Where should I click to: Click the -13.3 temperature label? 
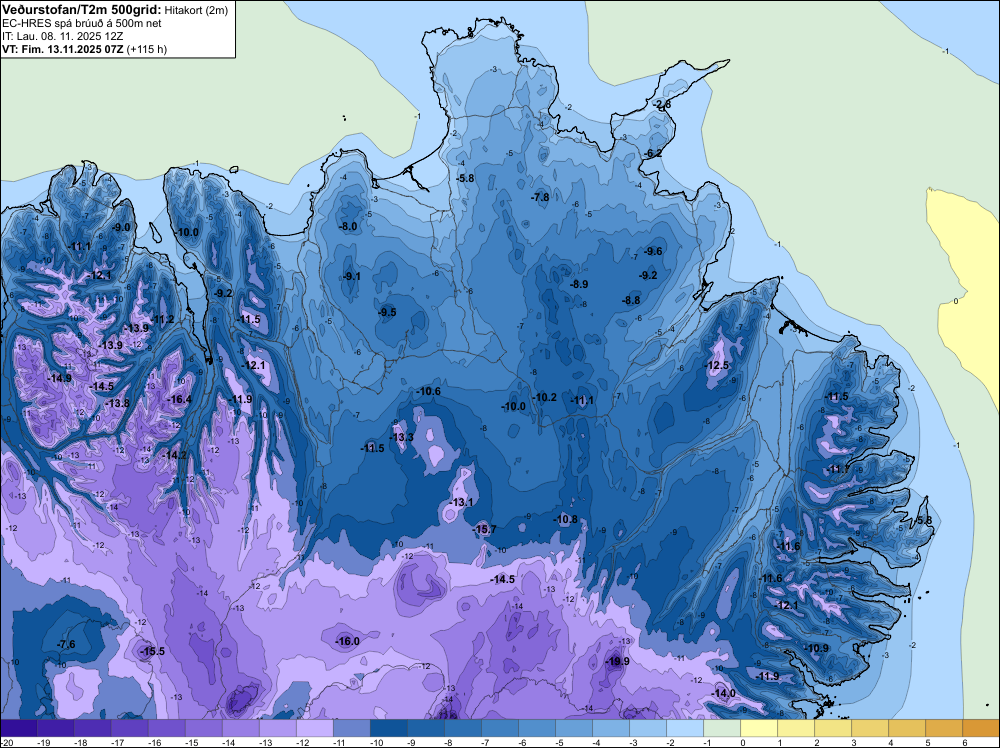coord(401,437)
